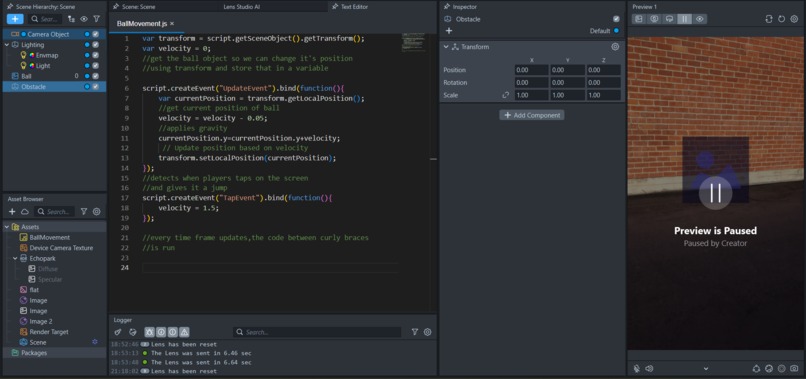Toggle the Lighting enabled checkbox
The width and height of the screenshot is (806, 379).
coord(96,45)
